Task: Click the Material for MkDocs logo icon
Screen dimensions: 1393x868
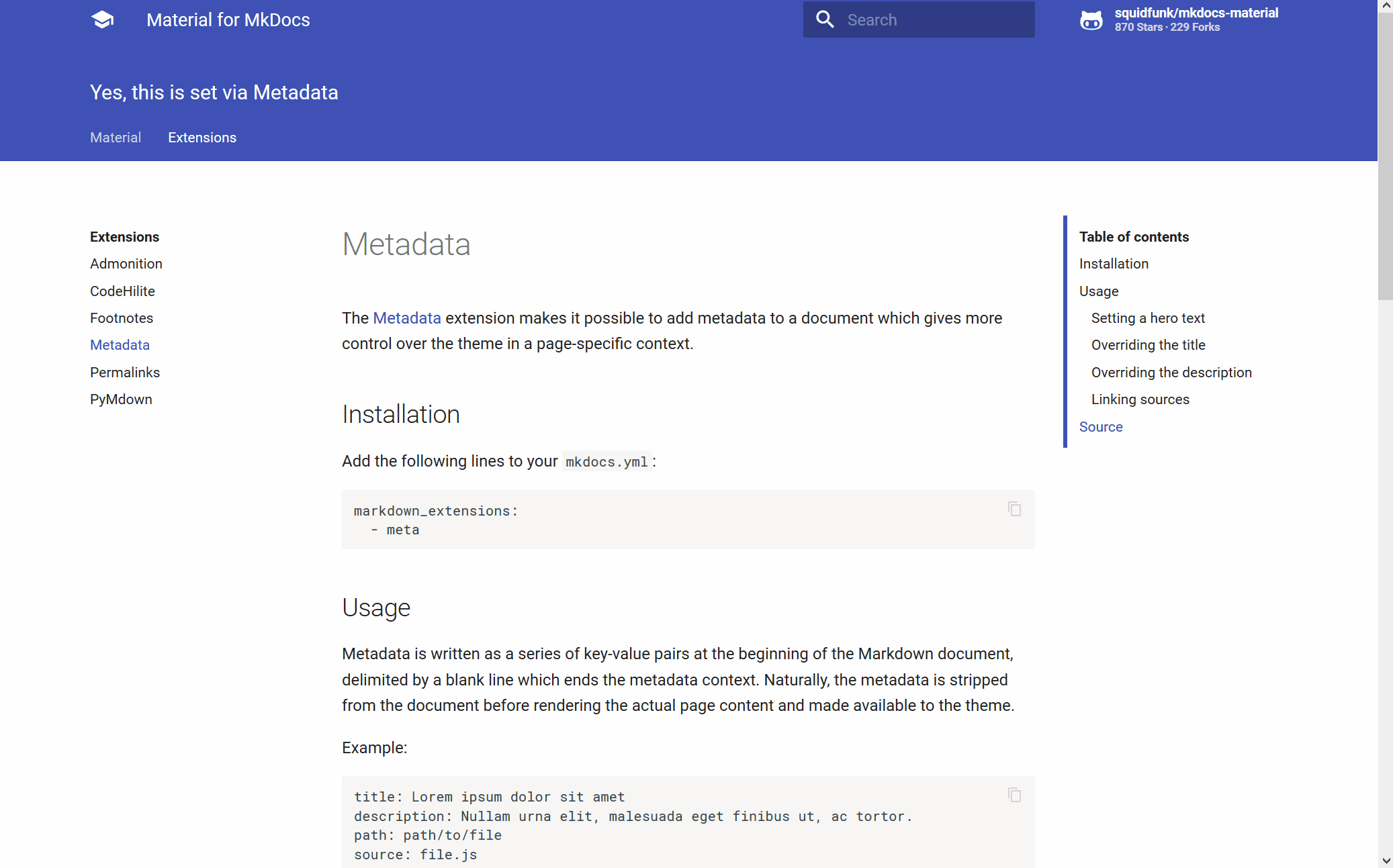Action: click(x=102, y=19)
